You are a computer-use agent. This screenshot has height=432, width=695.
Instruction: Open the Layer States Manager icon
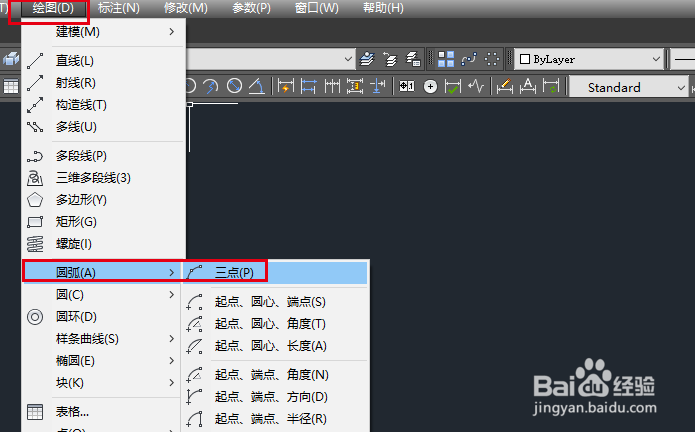413,59
